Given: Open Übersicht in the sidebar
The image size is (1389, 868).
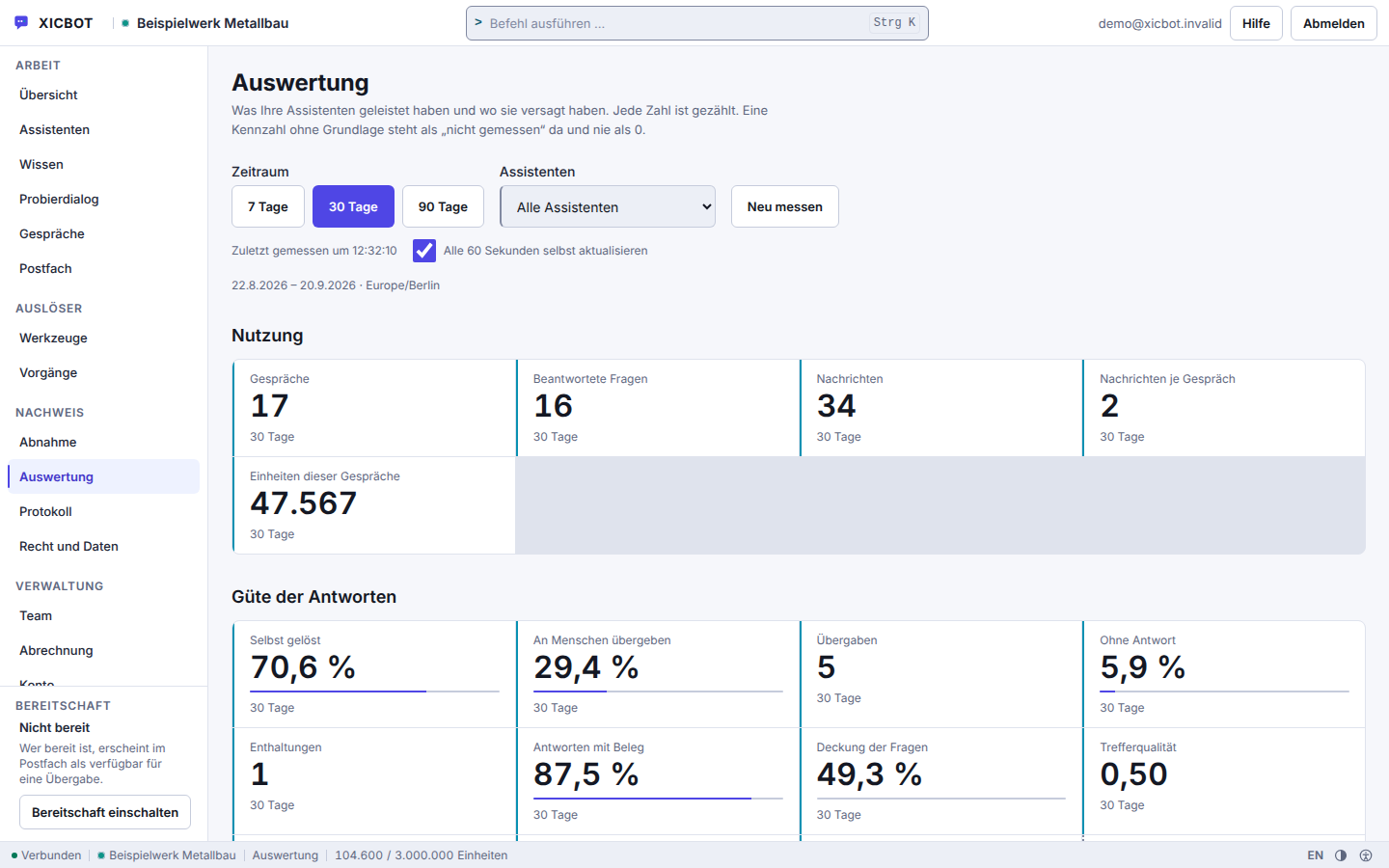Looking at the screenshot, I should 103,95.
